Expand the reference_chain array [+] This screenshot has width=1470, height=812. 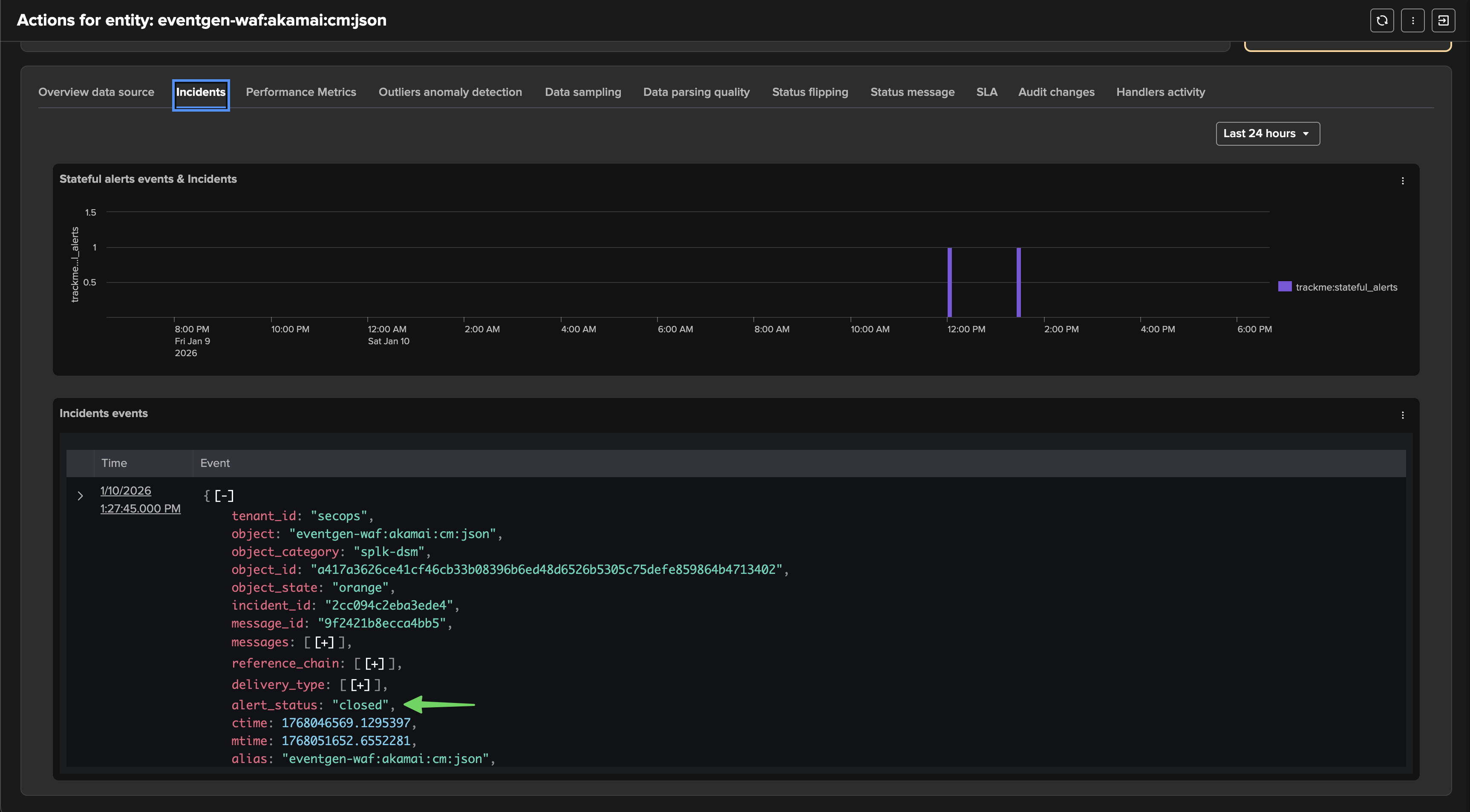(x=375, y=664)
